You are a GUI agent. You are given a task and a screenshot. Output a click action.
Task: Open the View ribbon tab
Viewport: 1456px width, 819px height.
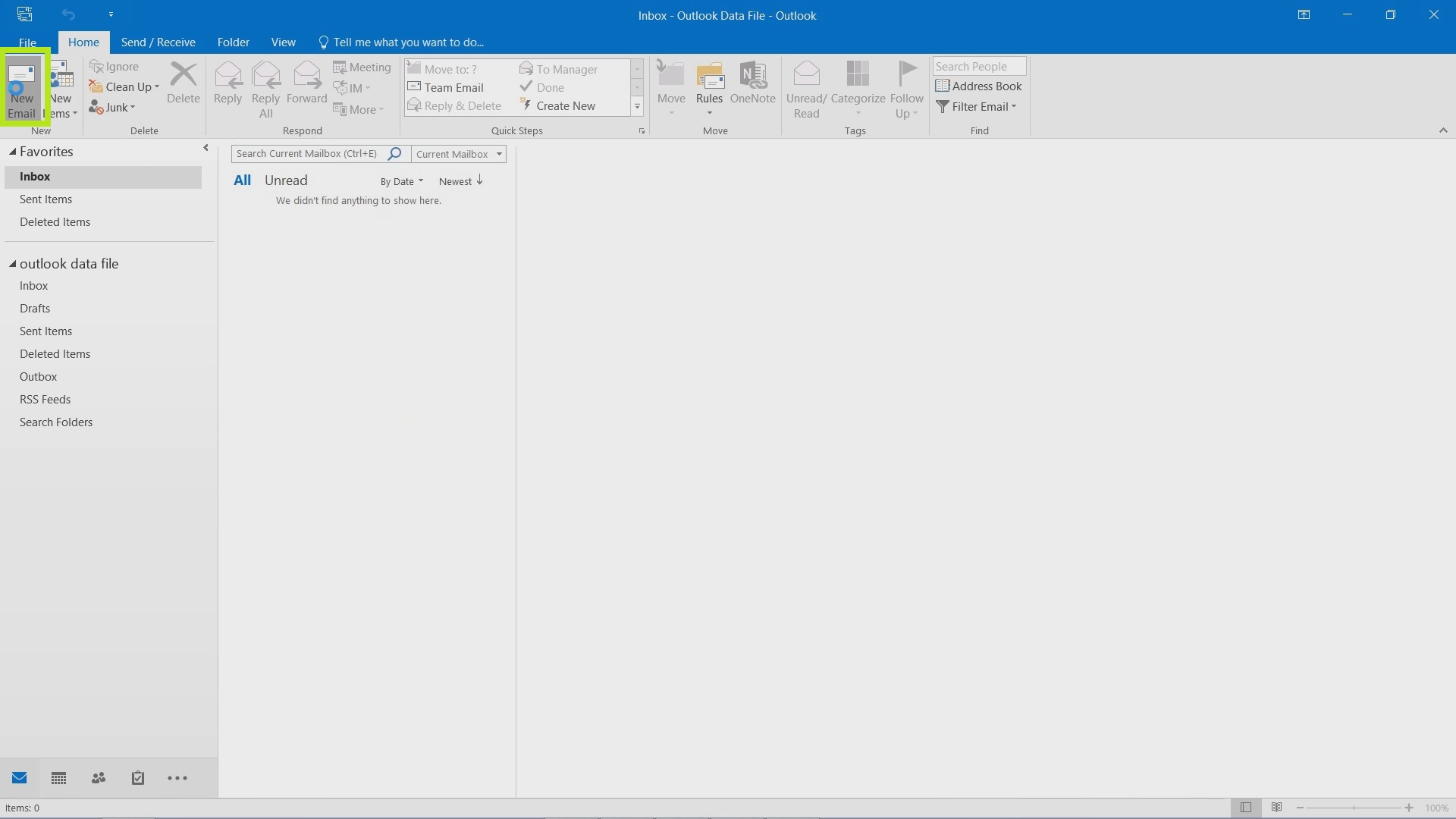coord(283,42)
